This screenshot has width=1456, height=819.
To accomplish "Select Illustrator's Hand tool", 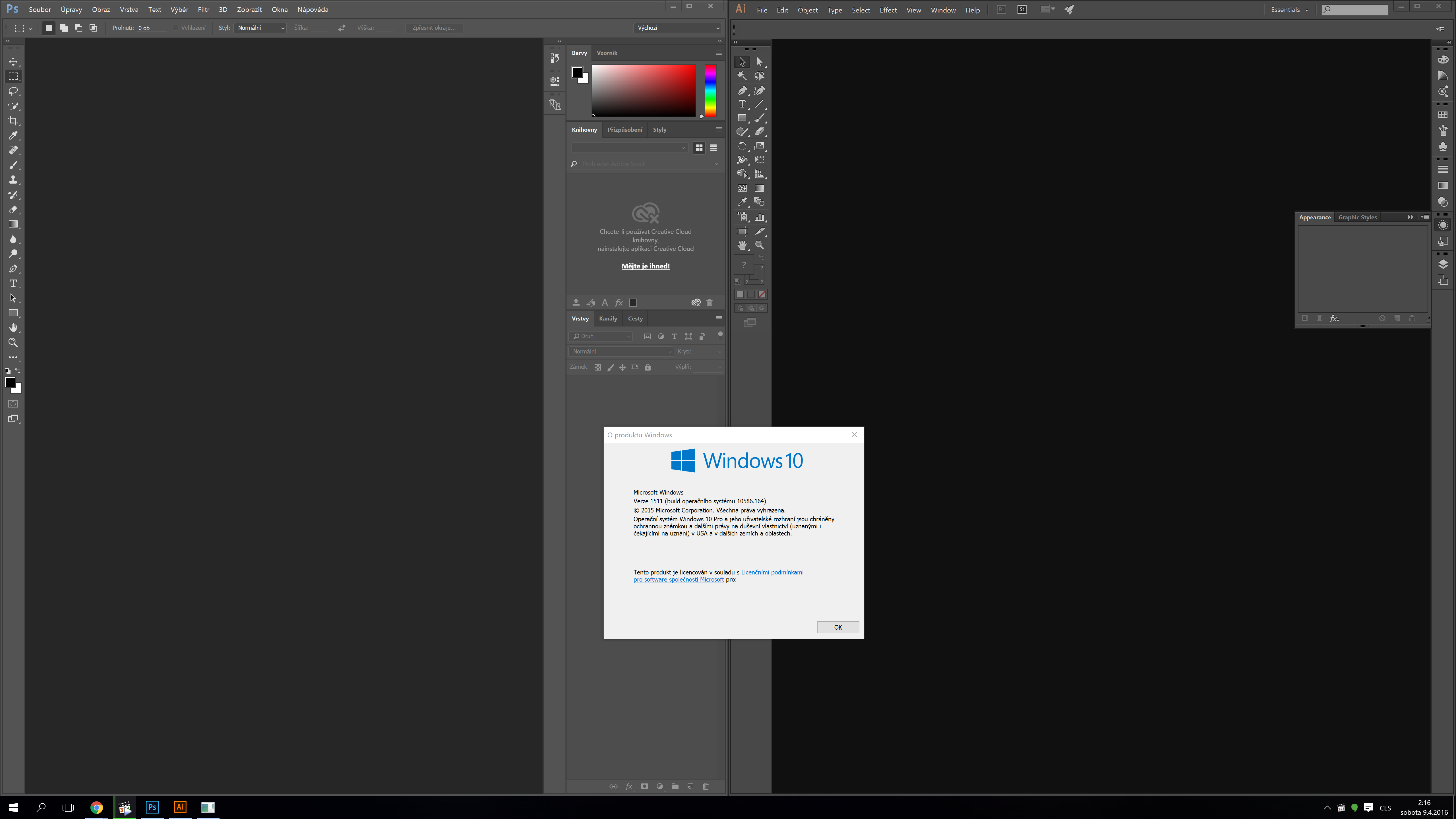I will (742, 245).
